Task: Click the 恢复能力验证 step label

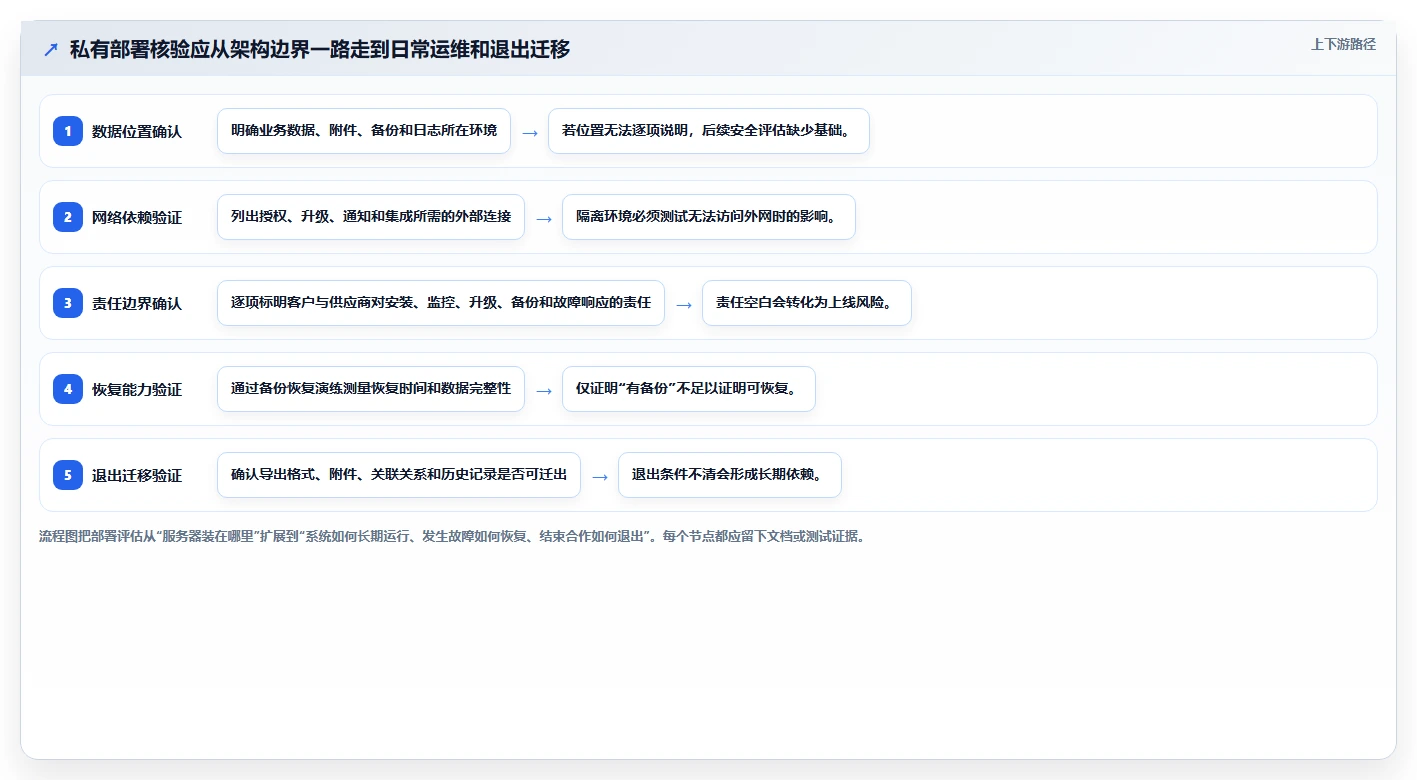Action: (x=137, y=389)
